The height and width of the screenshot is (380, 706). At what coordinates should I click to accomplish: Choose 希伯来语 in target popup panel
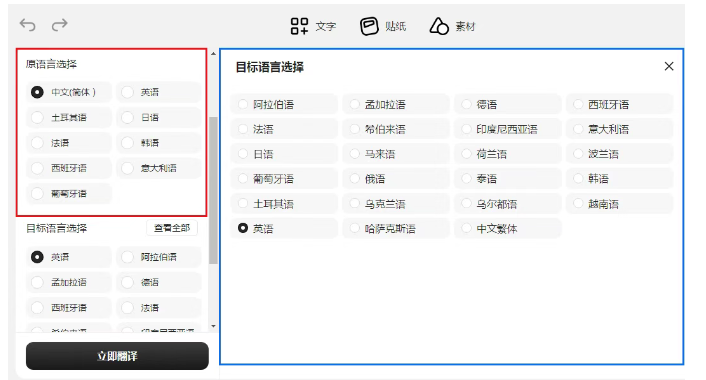396,129
